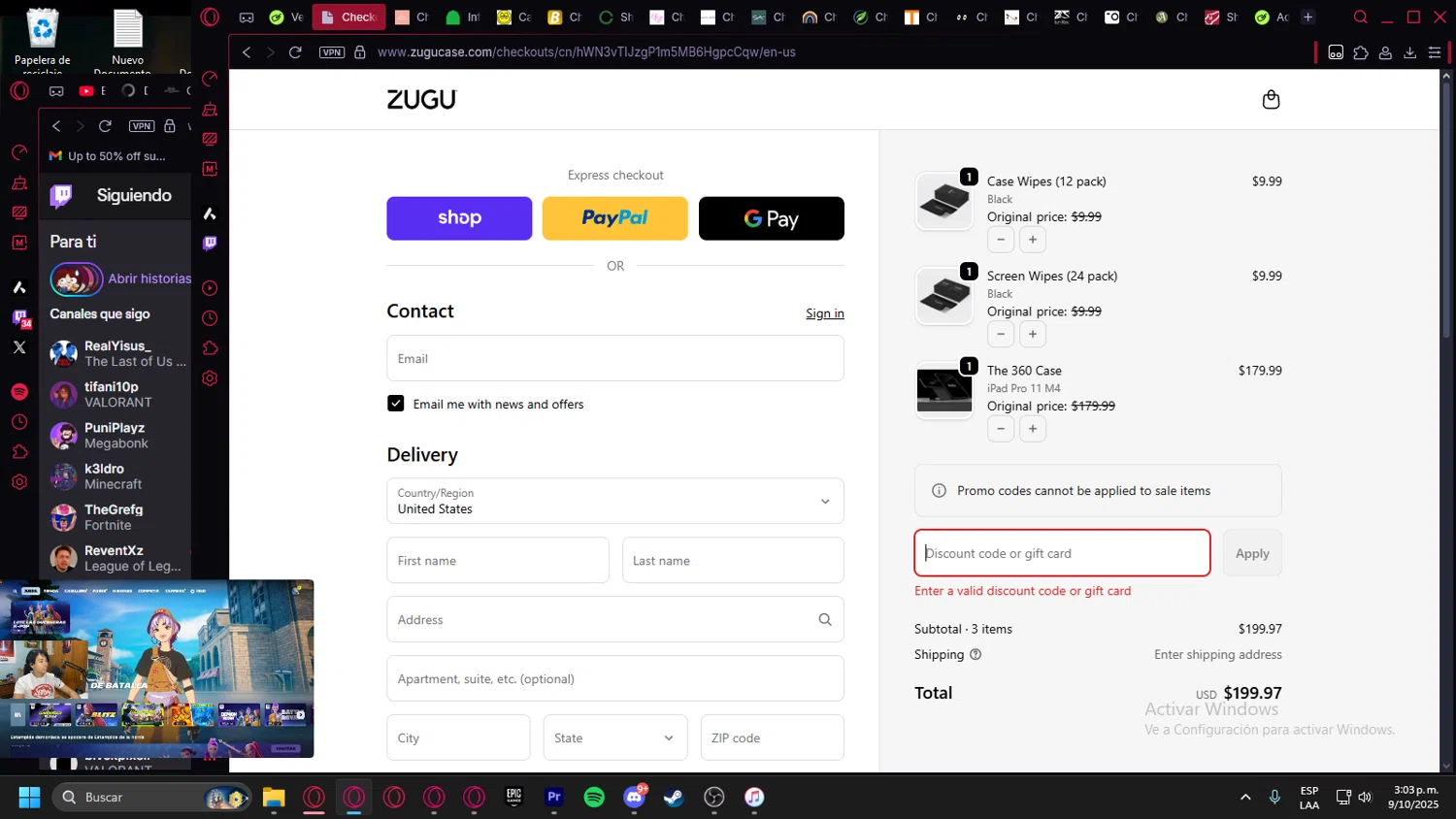The width and height of the screenshot is (1456, 819).
Task: Open X (Twitter) in background Opera sidebar
Action: 19,346
